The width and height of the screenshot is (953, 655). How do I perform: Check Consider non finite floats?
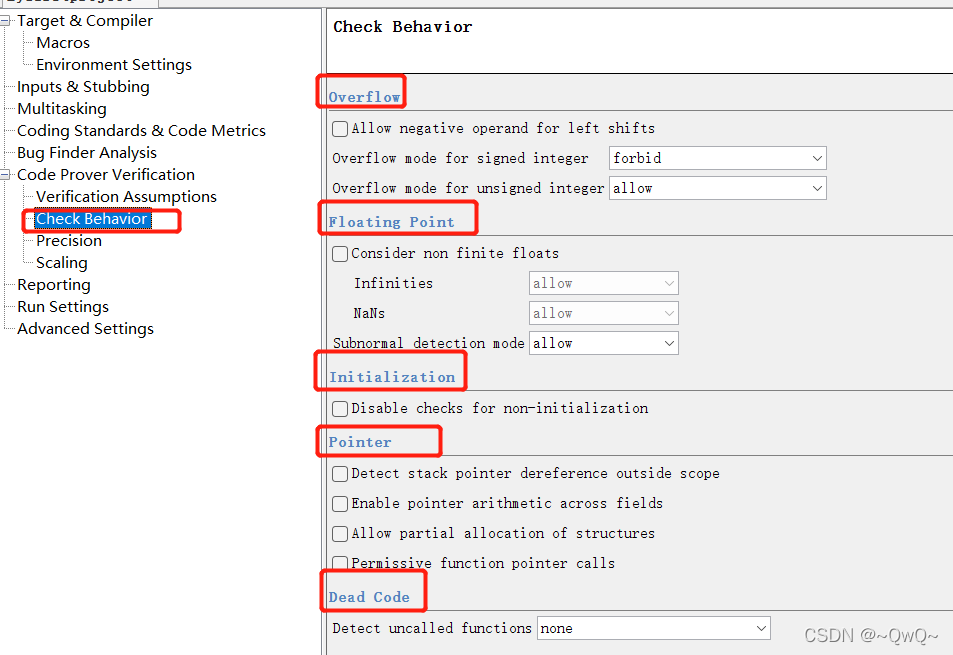(339, 253)
